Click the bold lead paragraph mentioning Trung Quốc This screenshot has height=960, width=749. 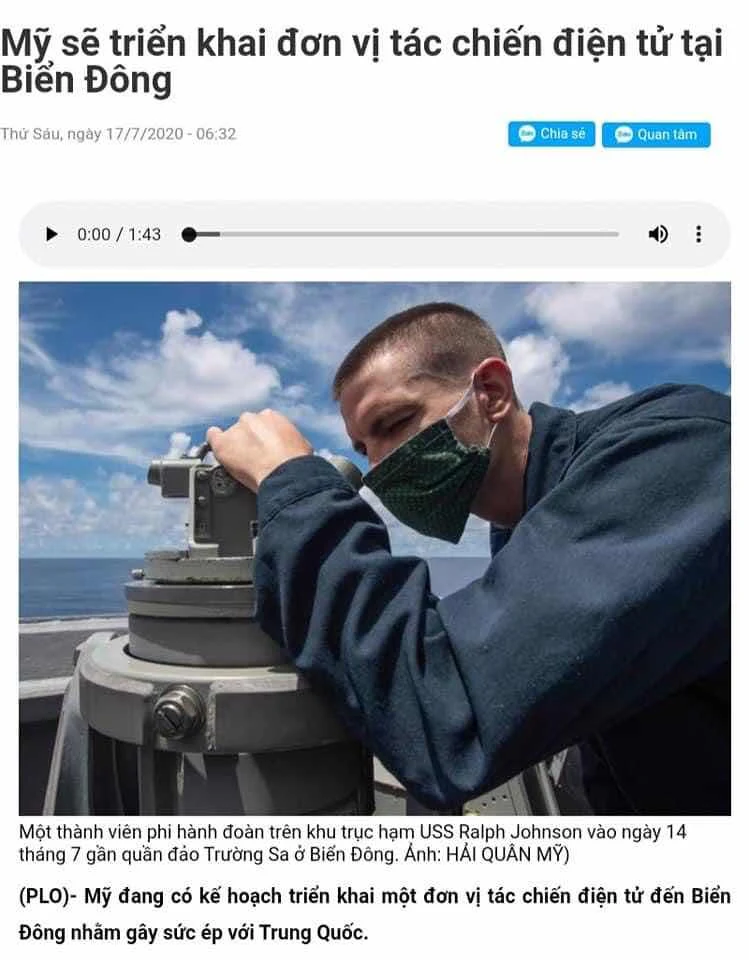click(375, 914)
